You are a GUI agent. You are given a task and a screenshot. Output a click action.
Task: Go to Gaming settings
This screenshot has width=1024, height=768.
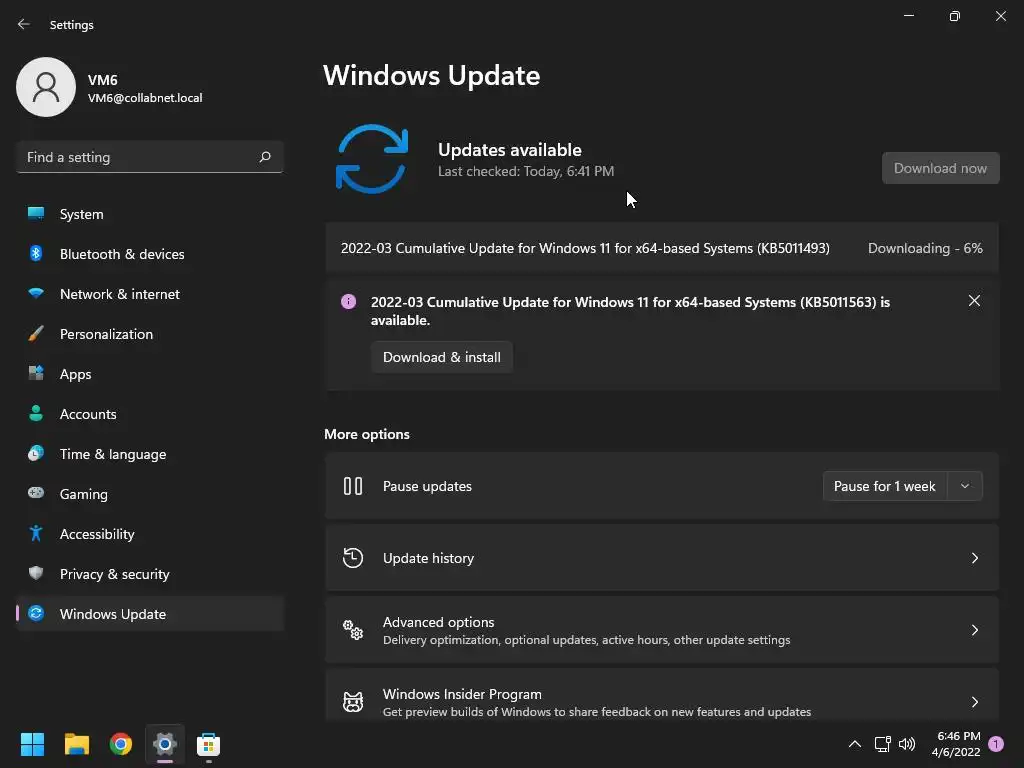pos(150,493)
